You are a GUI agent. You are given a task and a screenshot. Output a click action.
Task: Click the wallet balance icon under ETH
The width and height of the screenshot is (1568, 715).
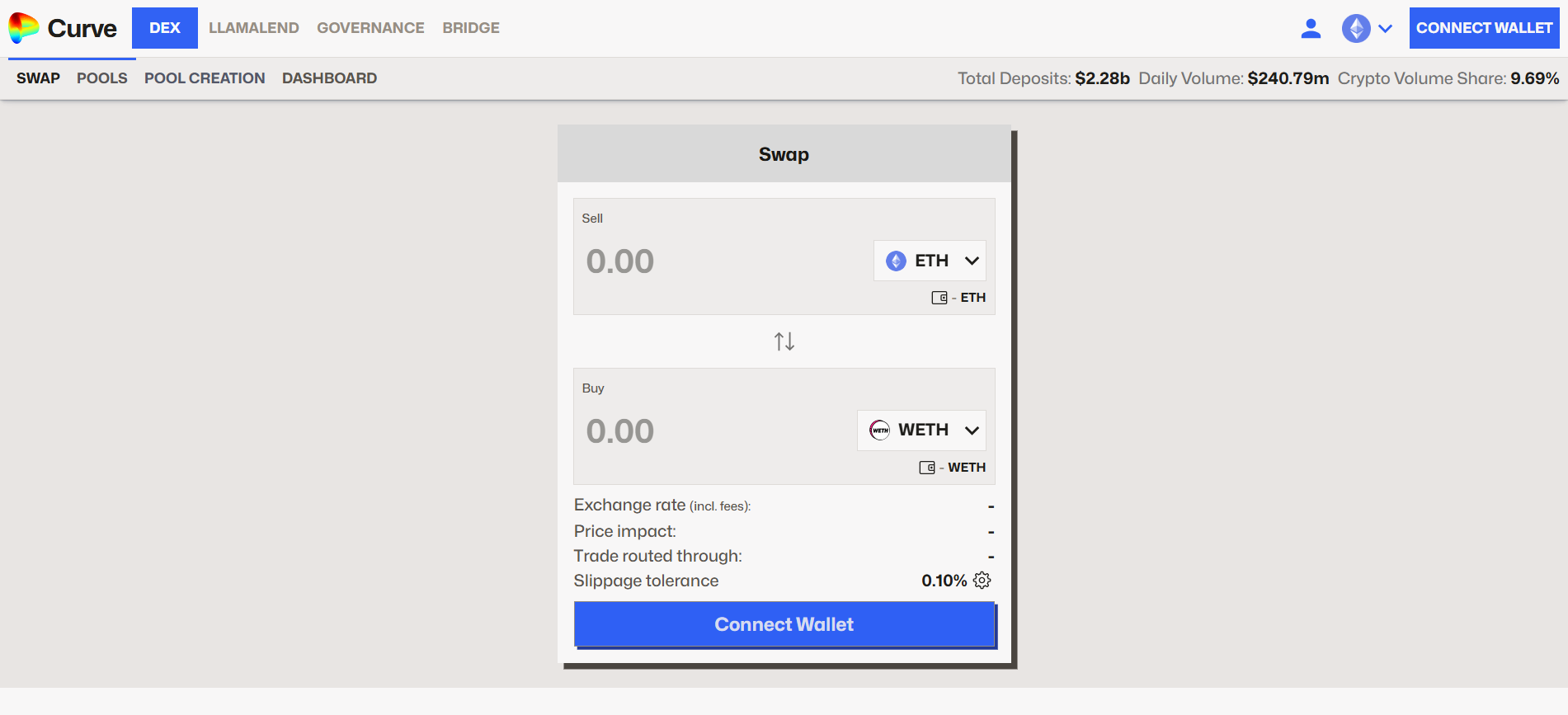939,298
